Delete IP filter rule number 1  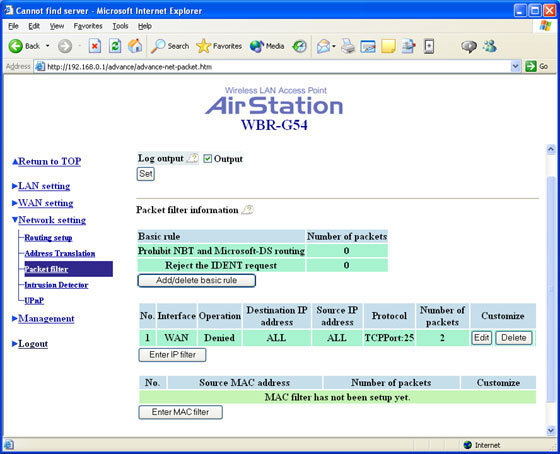click(x=514, y=338)
